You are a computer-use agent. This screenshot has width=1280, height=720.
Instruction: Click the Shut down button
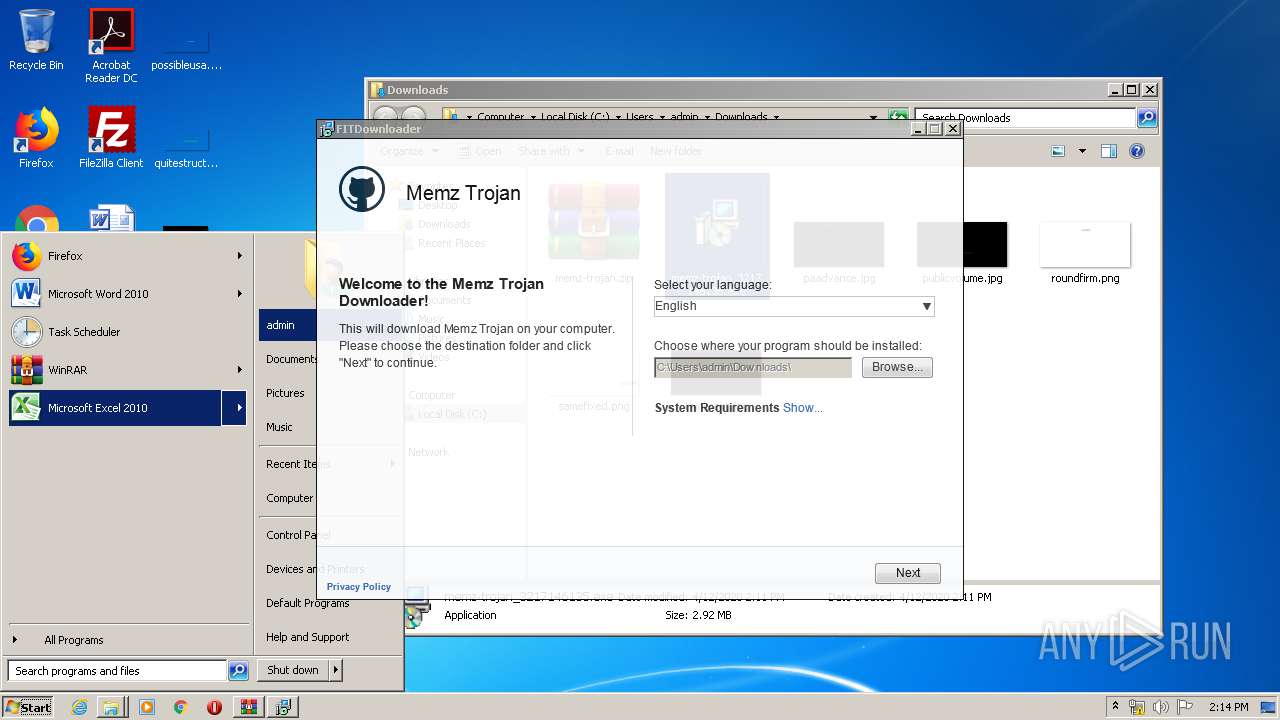click(x=293, y=670)
